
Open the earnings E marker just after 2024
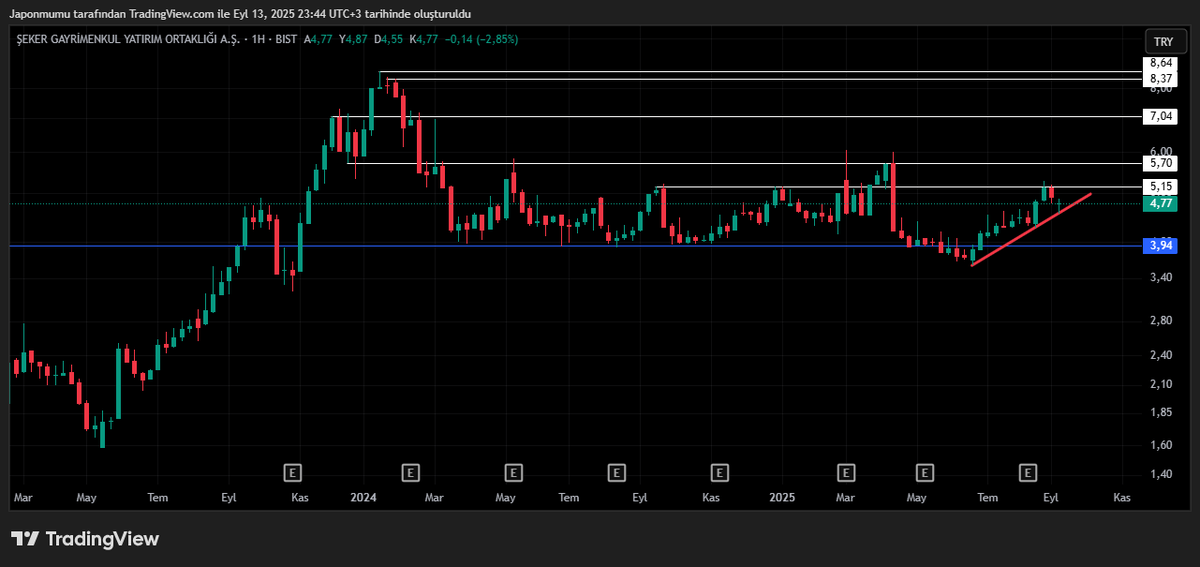[x=410, y=471]
